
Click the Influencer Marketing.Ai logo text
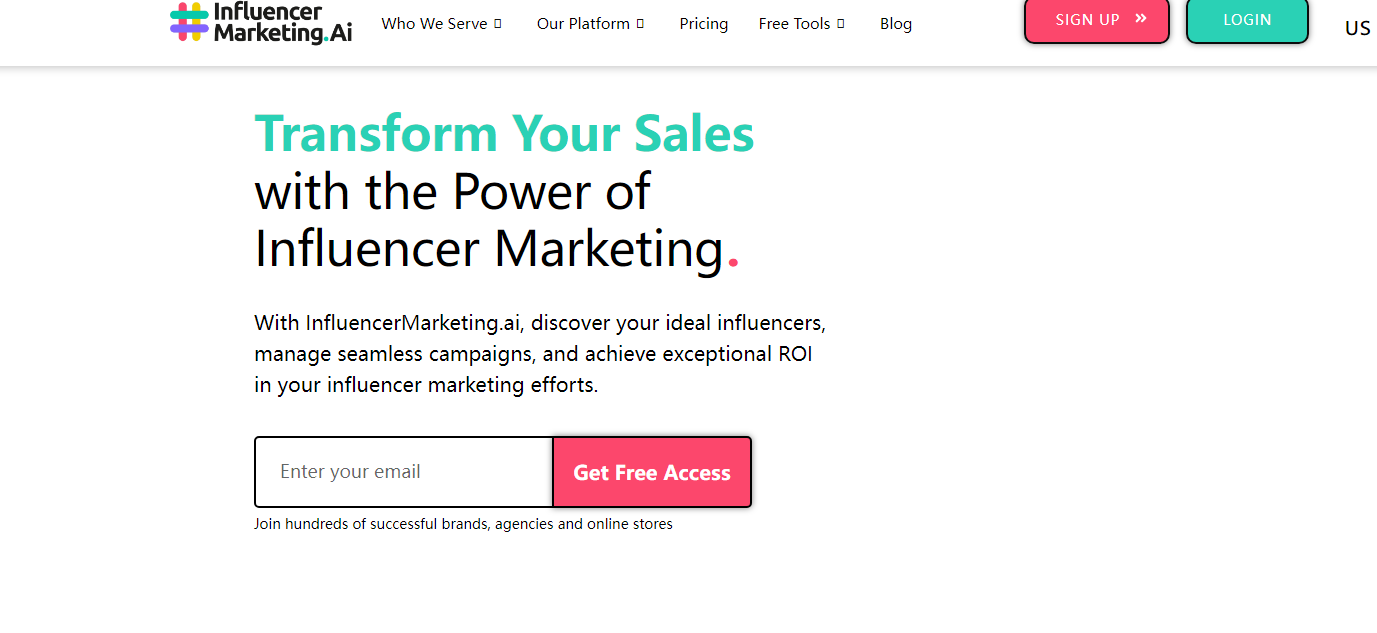[x=283, y=23]
